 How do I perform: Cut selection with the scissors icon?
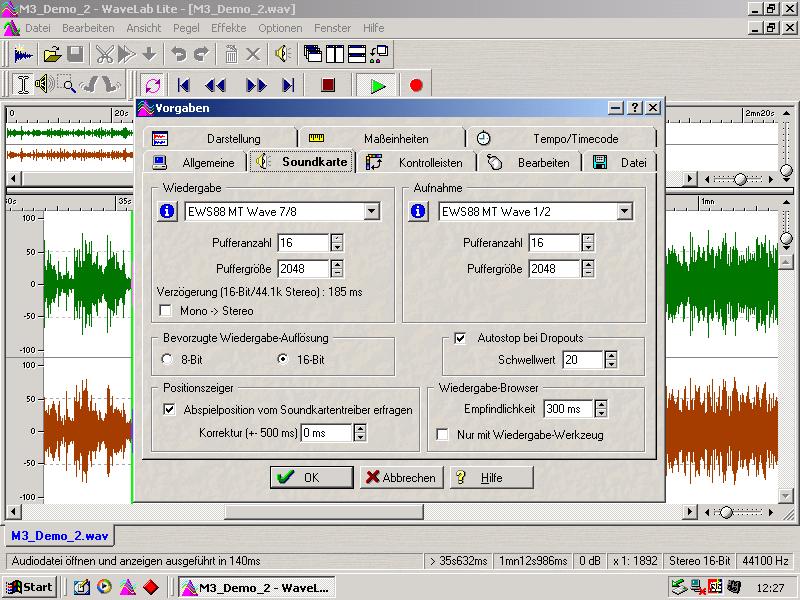point(105,54)
